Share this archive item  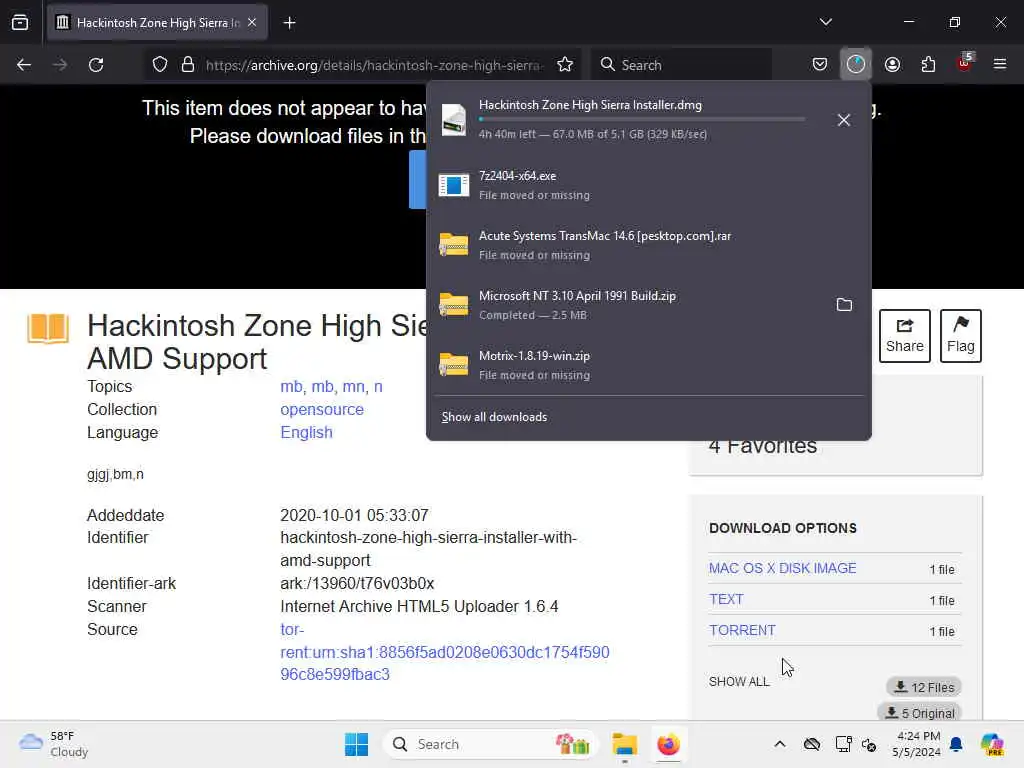[x=904, y=336]
